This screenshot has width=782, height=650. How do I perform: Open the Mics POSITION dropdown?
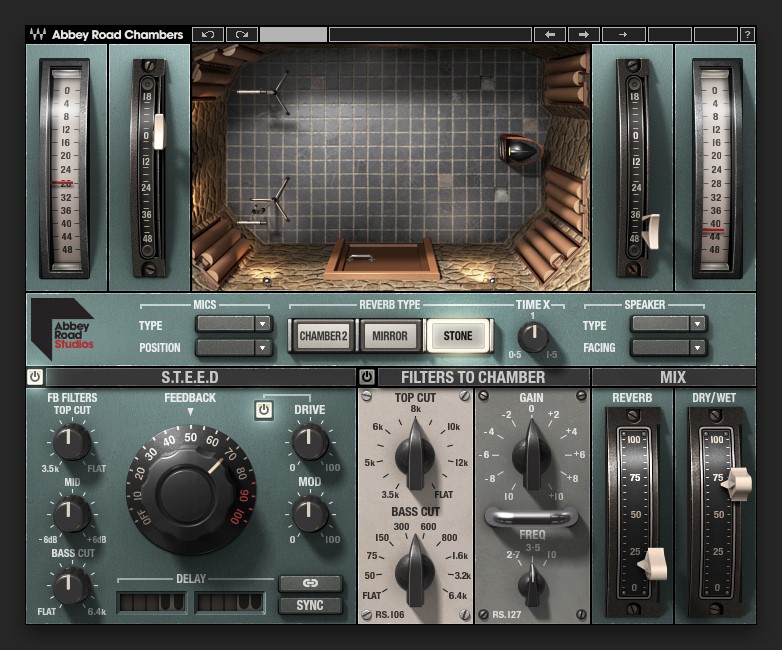[x=233, y=347]
